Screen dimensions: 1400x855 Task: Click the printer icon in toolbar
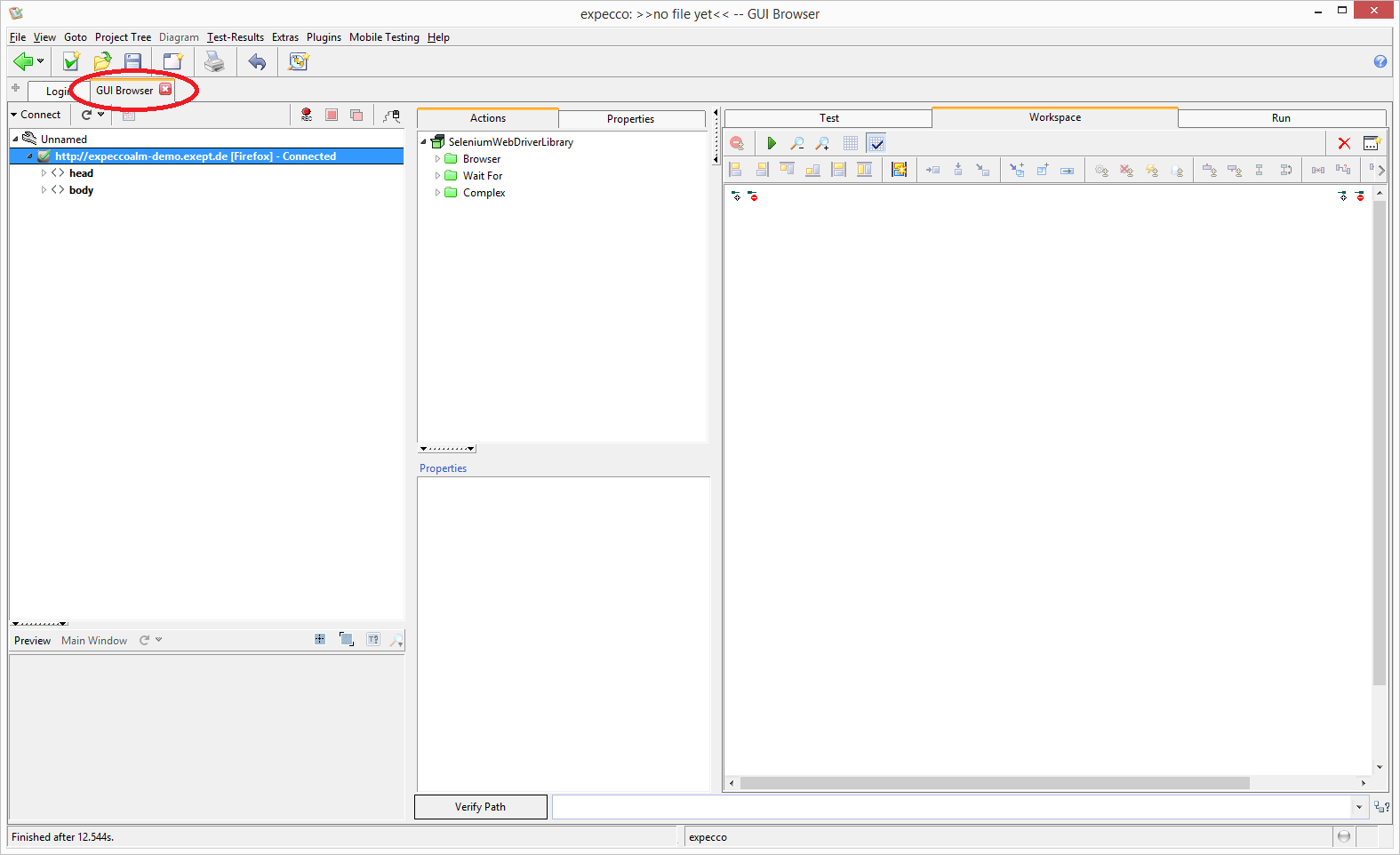pyautogui.click(x=214, y=61)
